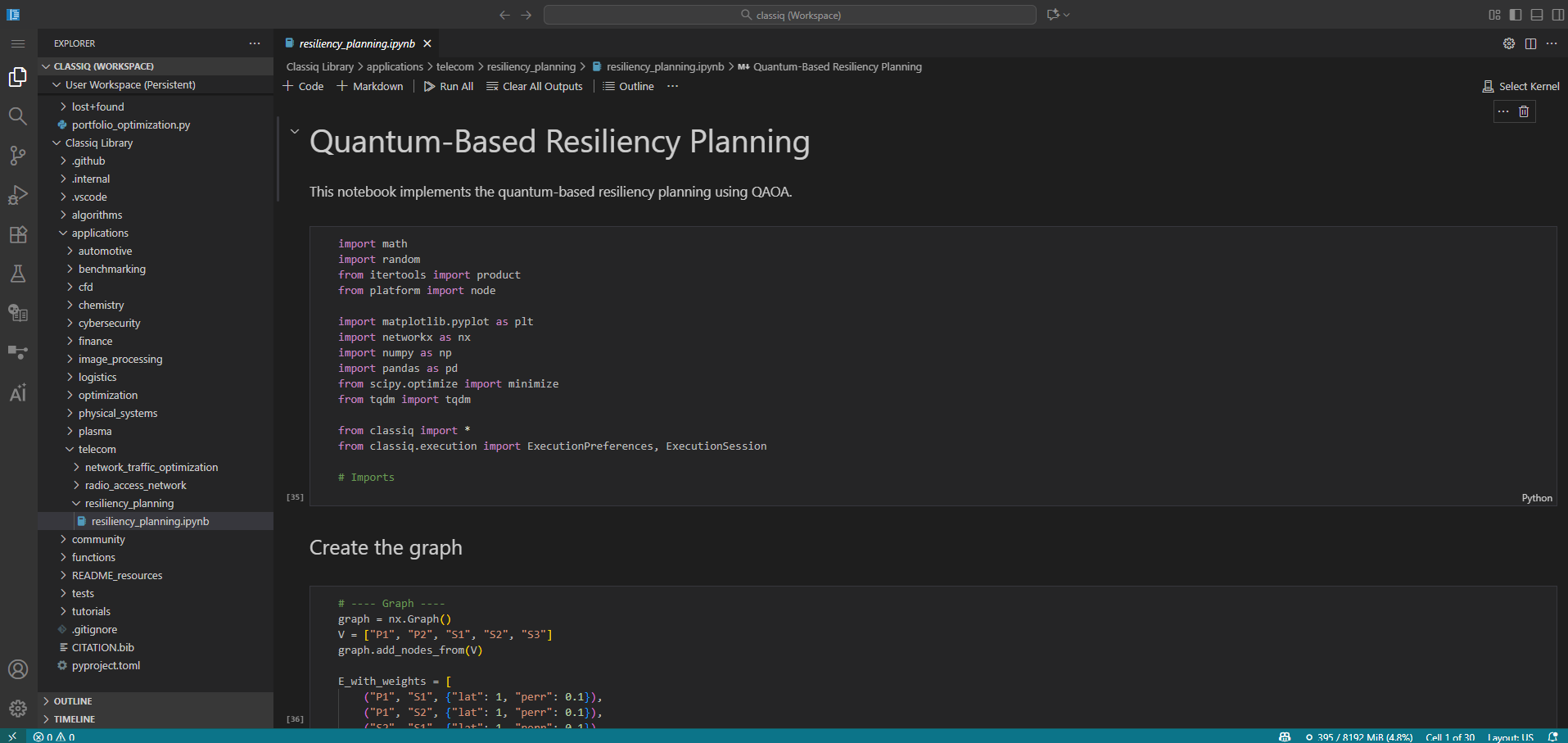Open the Accounts icon in activity bar
This screenshot has height=743, width=1568.
click(18, 669)
